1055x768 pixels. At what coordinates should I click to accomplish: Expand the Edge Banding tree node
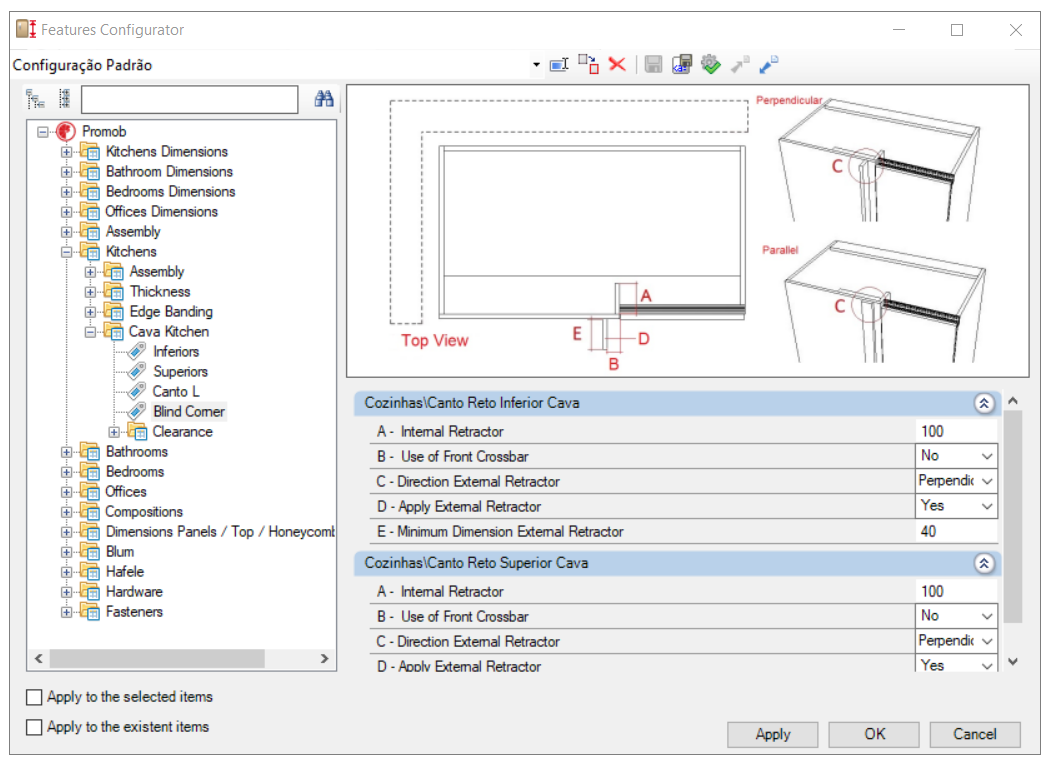pyautogui.click(x=90, y=312)
